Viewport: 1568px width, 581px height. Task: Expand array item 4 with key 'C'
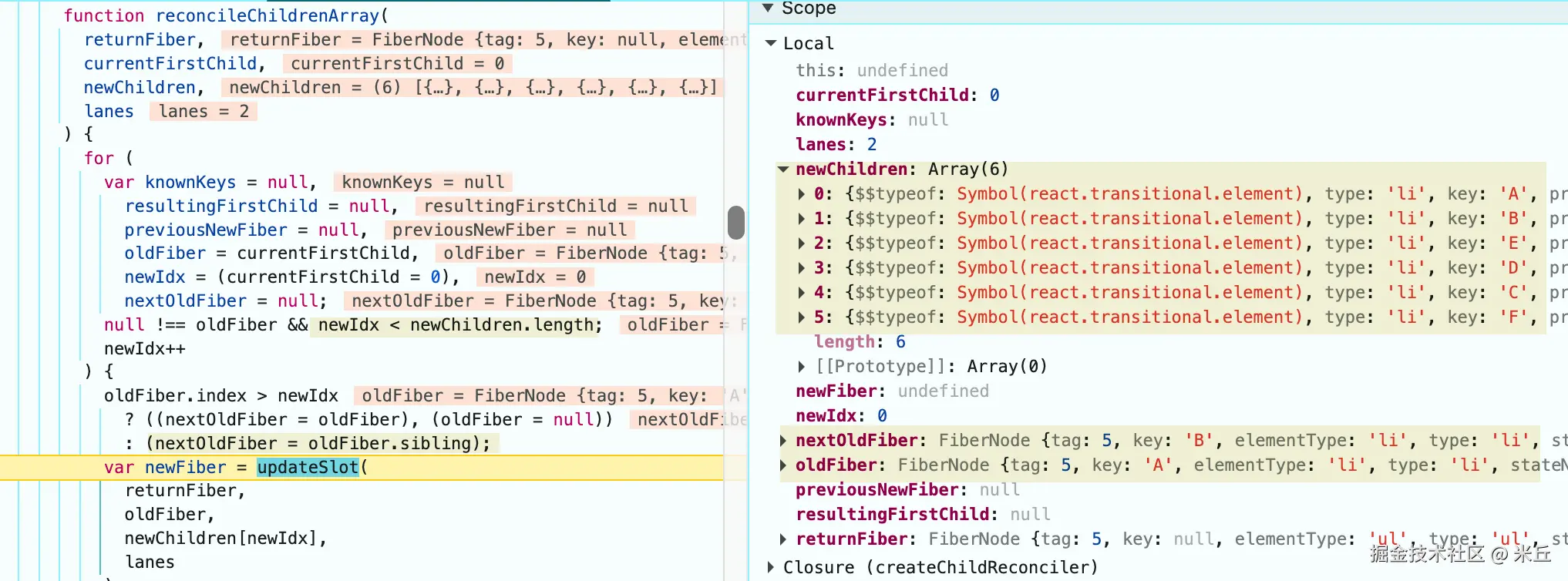point(802,292)
